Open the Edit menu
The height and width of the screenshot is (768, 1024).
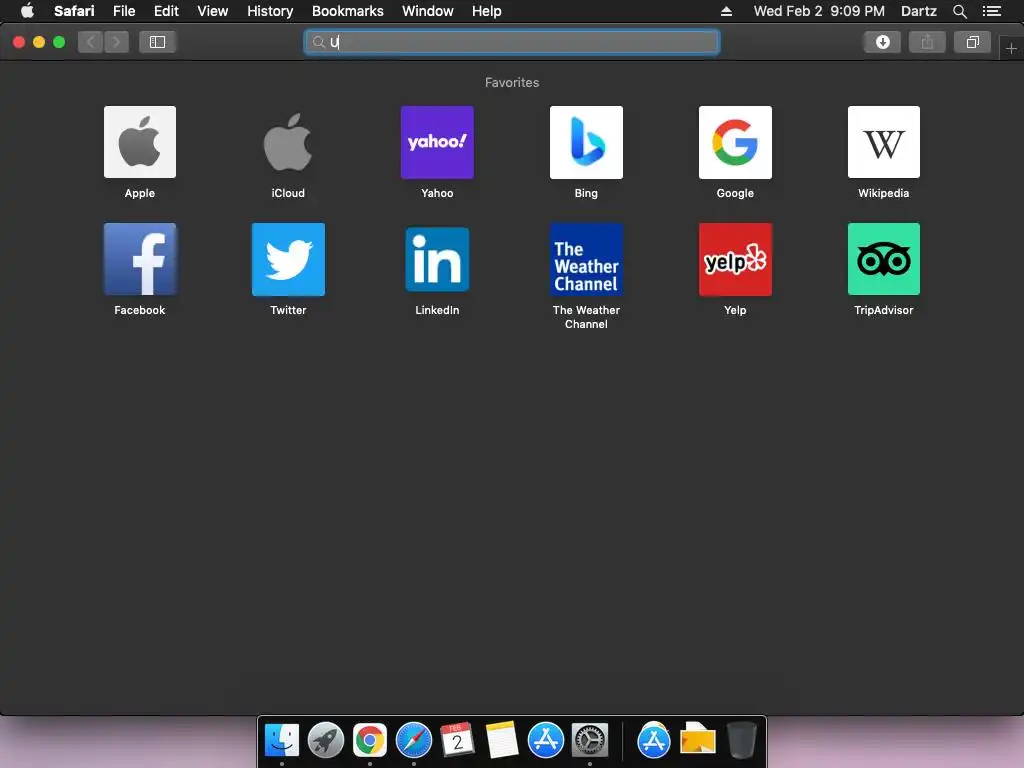tap(166, 11)
